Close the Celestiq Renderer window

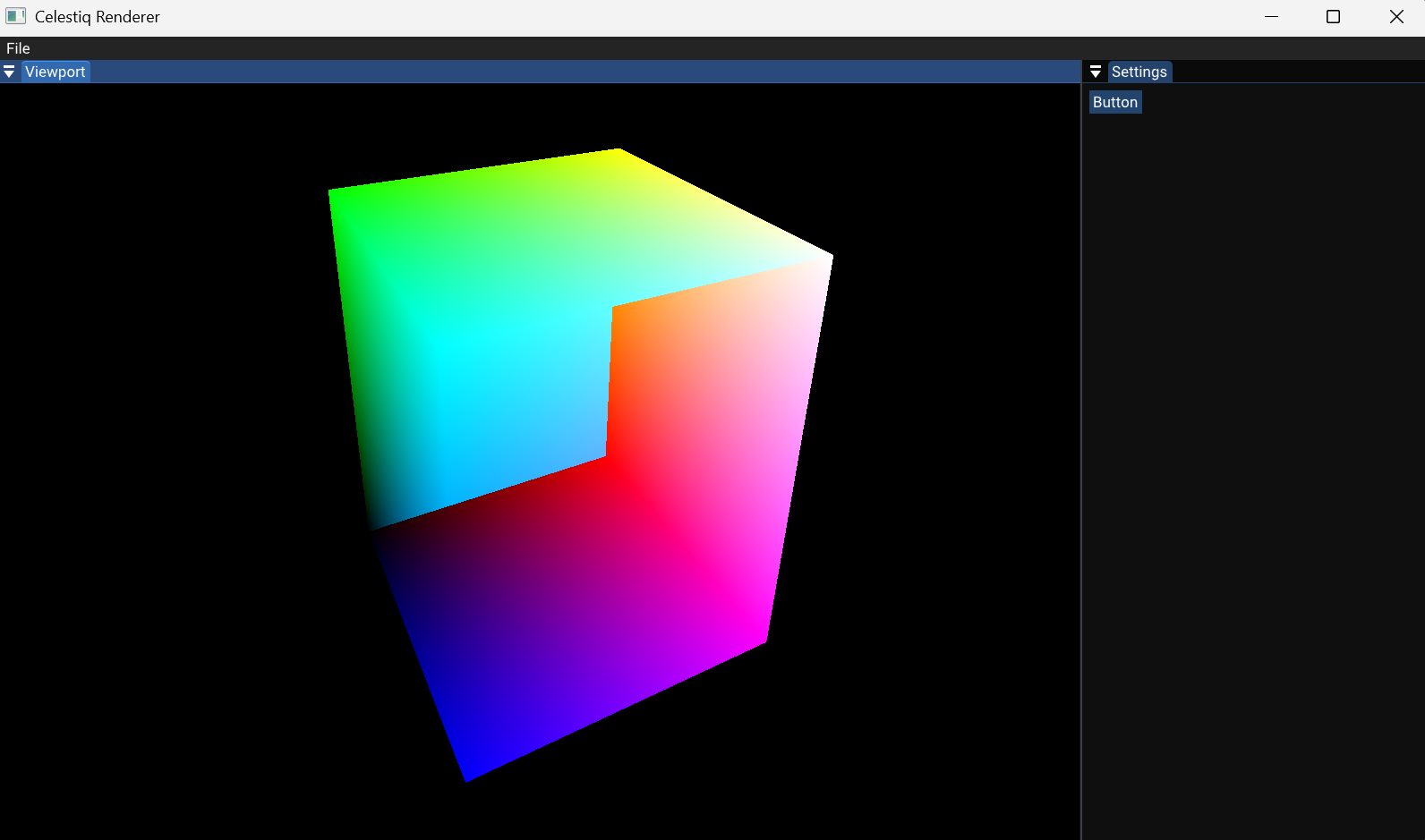[x=1395, y=17]
